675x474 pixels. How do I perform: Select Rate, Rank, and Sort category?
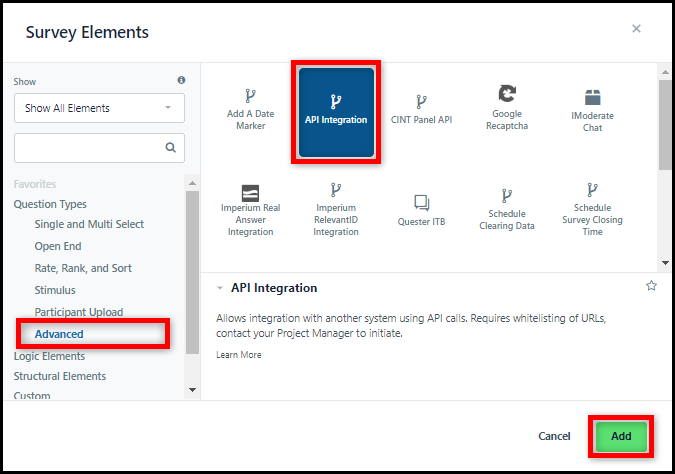[x=83, y=268]
